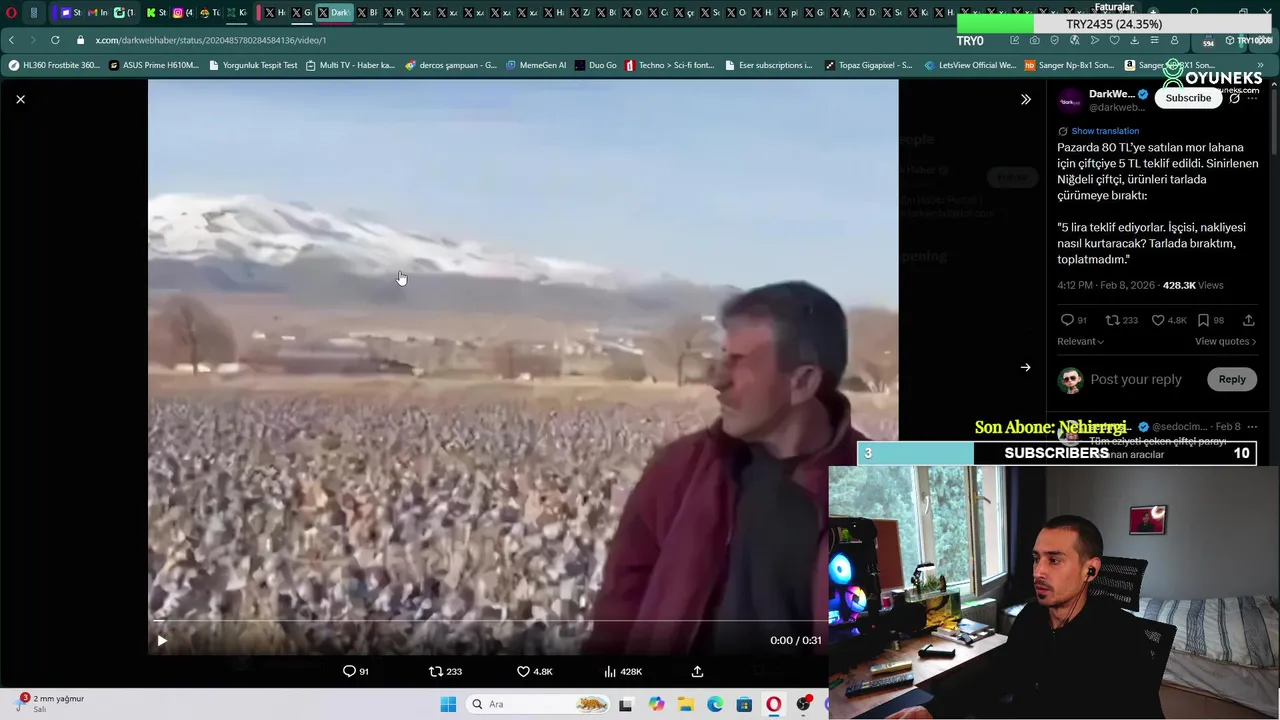This screenshot has width=1280, height=720.
Task: Reload the page
Action: (x=55, y=40)
